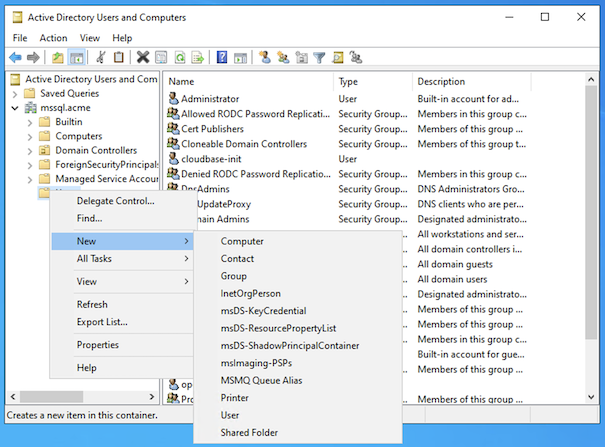Click the Create new user toolbar icon

[x=265, y=57]
